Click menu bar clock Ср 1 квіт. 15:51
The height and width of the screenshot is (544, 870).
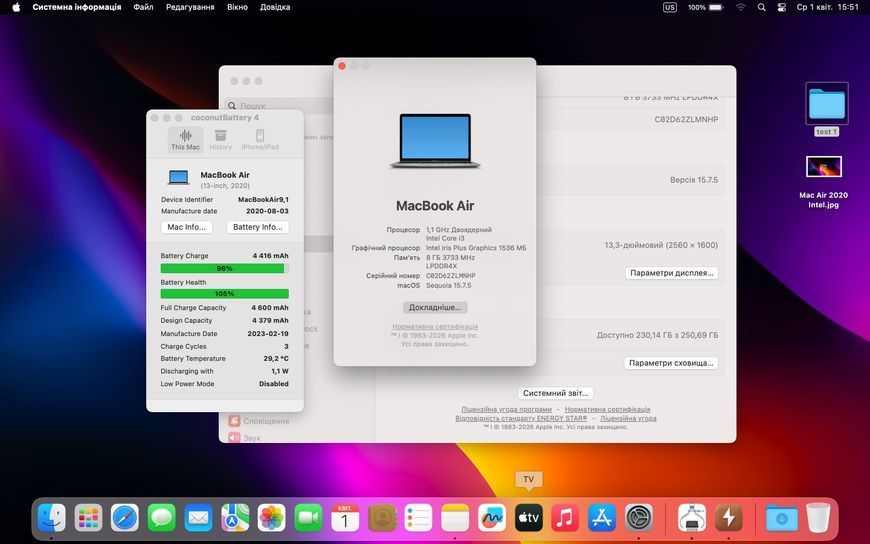point(827,7)
